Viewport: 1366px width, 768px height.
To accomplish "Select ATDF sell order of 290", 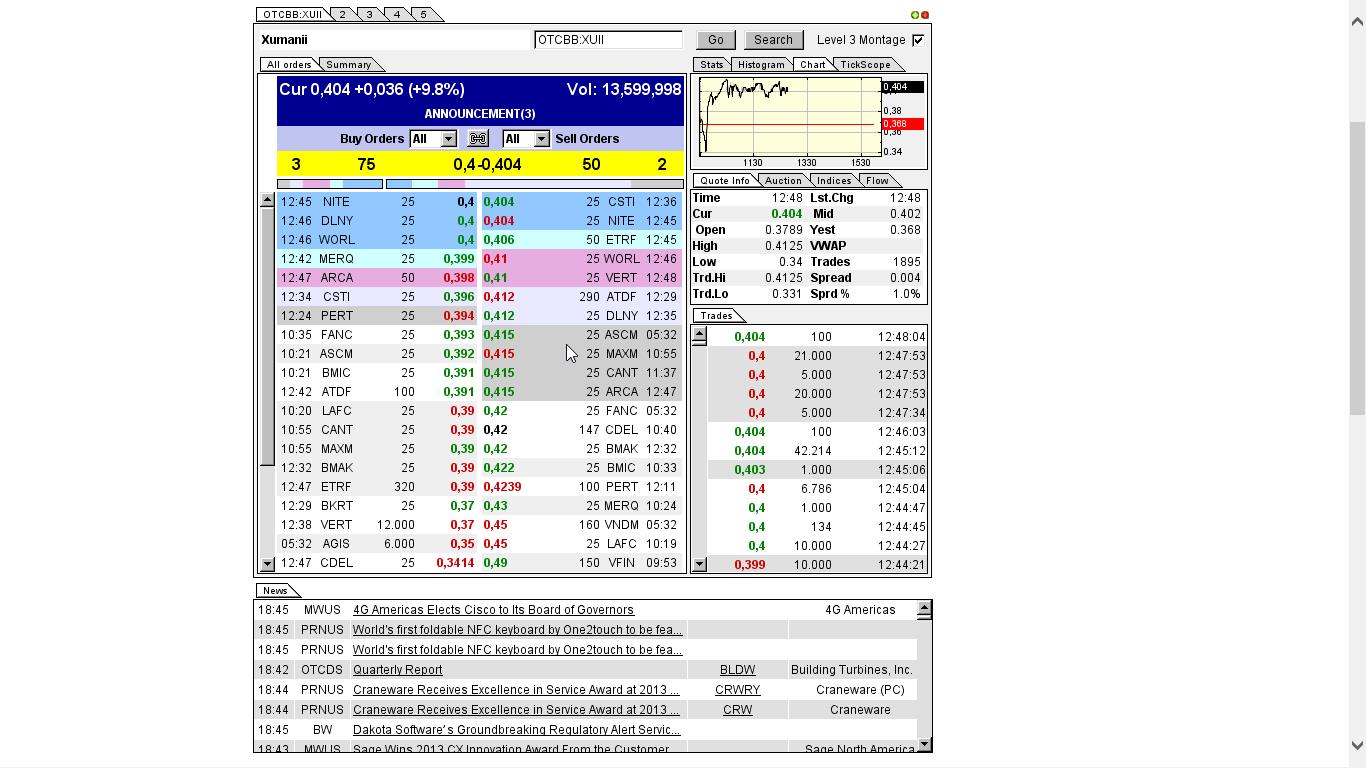I will coord(581,297).
